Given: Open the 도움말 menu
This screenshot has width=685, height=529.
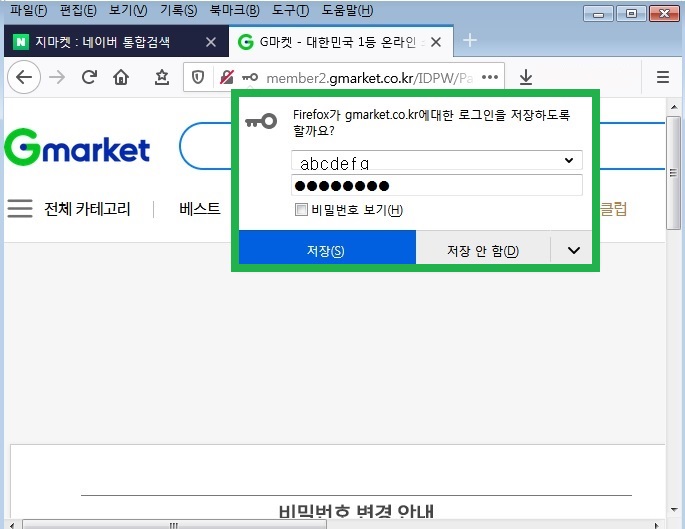Looking at the screenshot, I should click(x=347, y=10).
